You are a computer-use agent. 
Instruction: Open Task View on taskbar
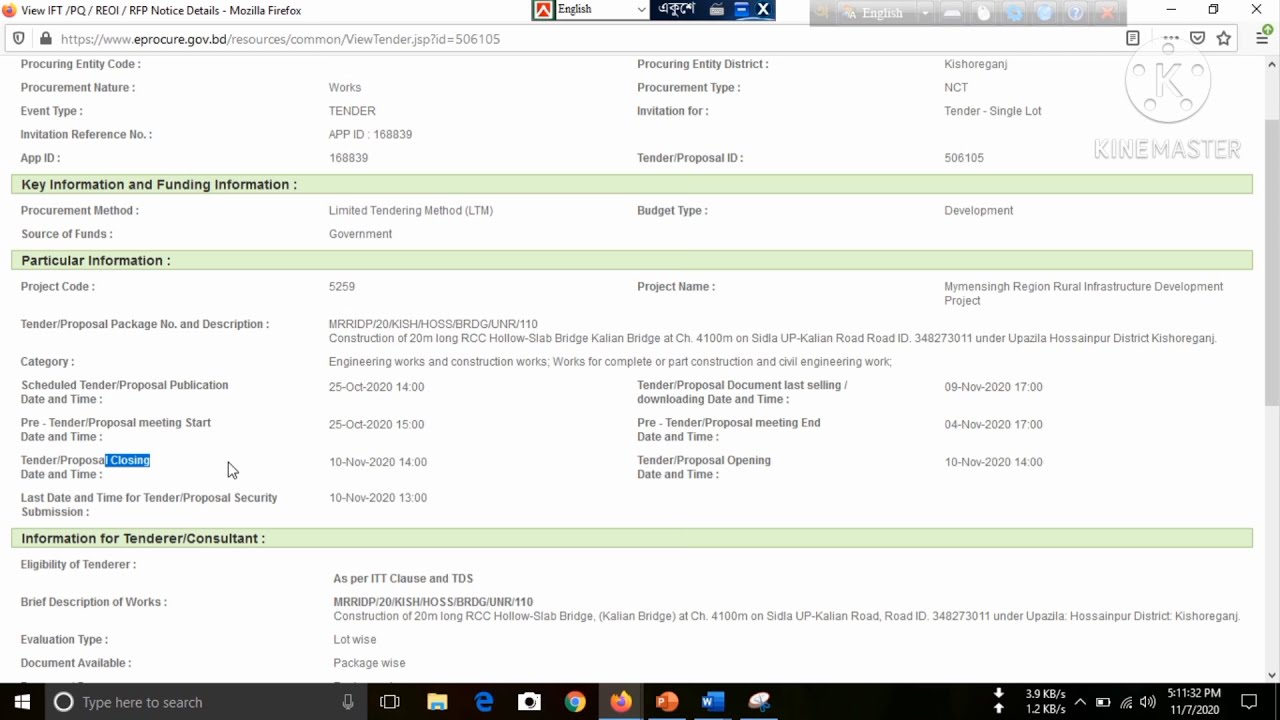pyautogui.click(x=390, y=702)
